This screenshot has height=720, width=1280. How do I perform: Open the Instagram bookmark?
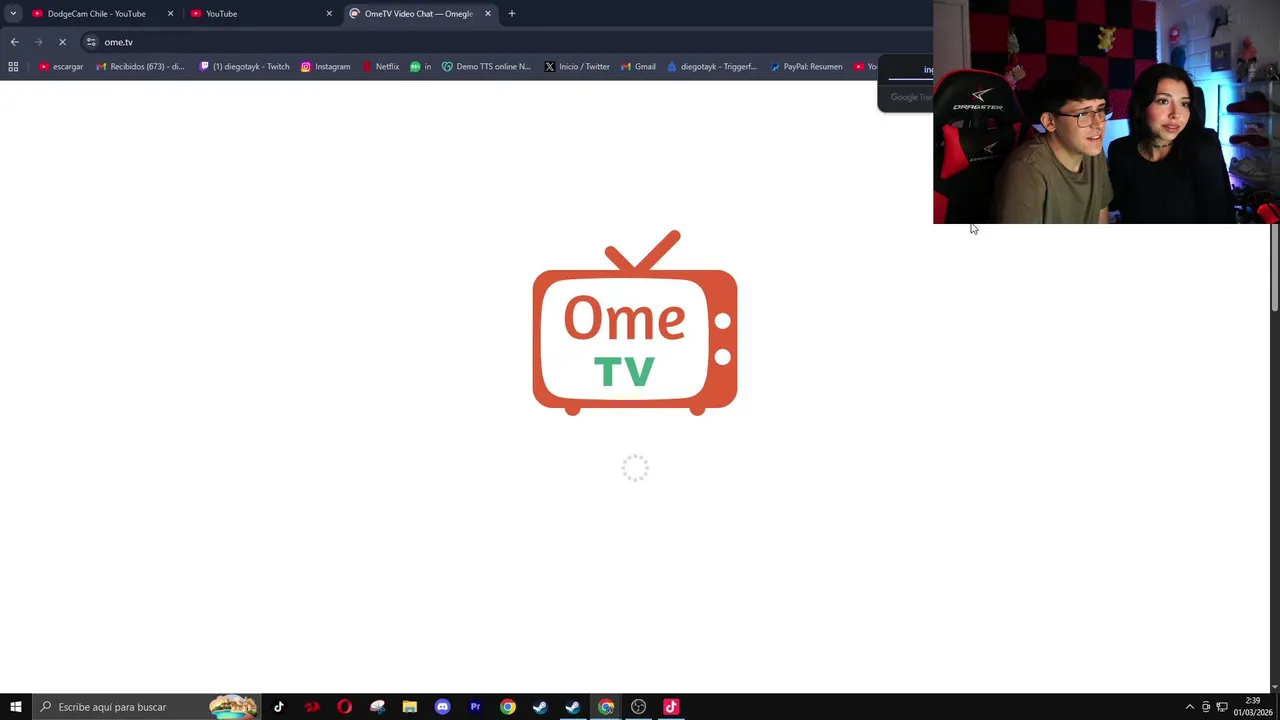(x=326, y=67)
